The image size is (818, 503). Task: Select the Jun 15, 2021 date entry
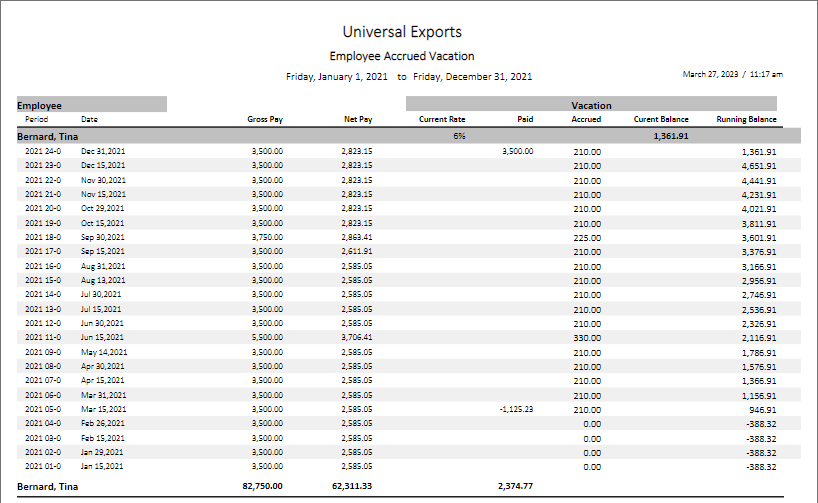[x=103, y=338]
